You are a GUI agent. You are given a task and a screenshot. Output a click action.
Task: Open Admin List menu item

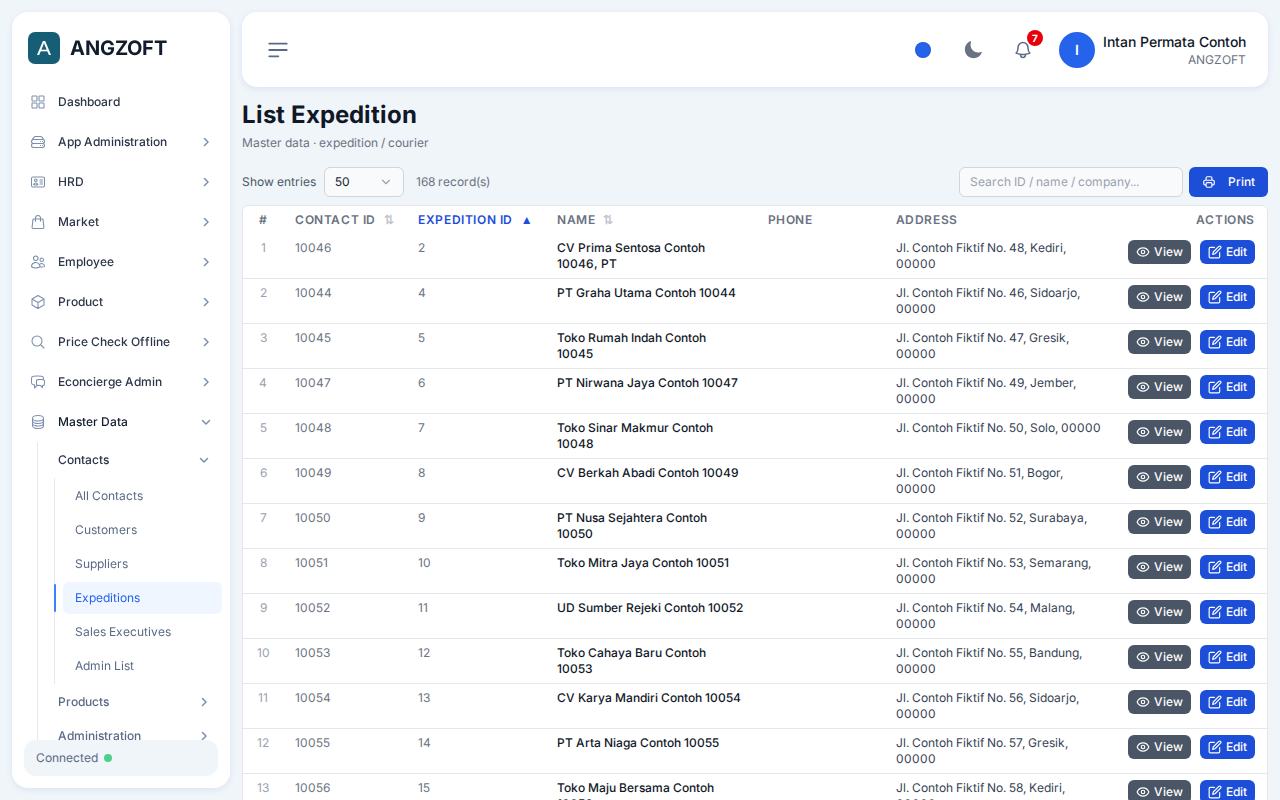142,666
